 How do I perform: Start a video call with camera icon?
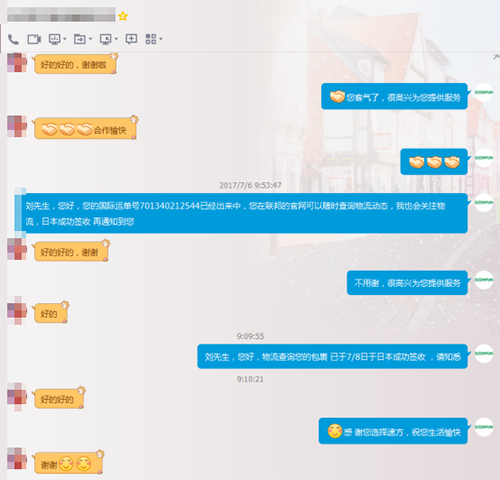coord(34,39)
